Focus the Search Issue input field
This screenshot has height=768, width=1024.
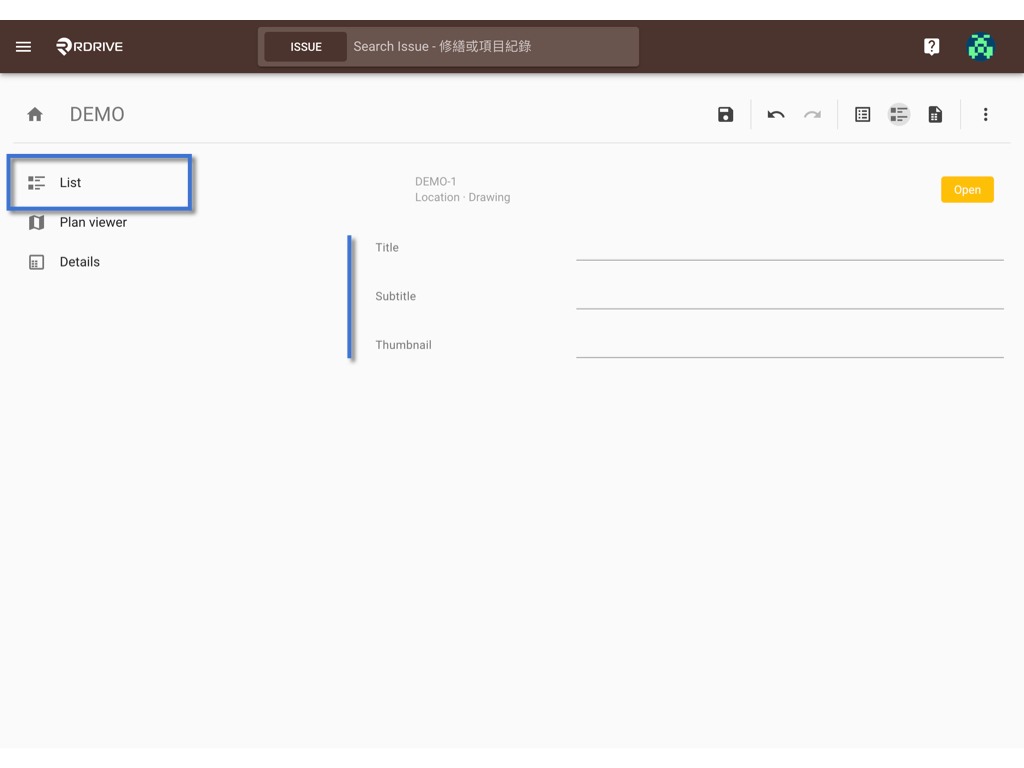pyautogui.click(x=492, y=46)
